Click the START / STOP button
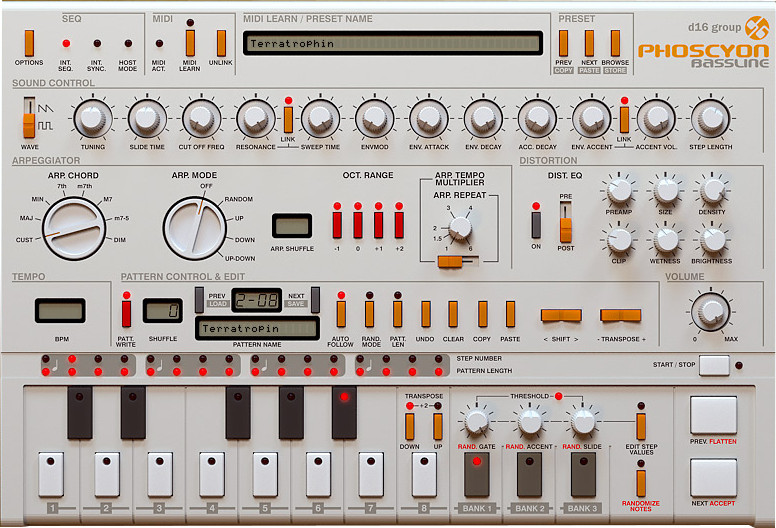This screenshot has height=528, width=776. [714, 366]
